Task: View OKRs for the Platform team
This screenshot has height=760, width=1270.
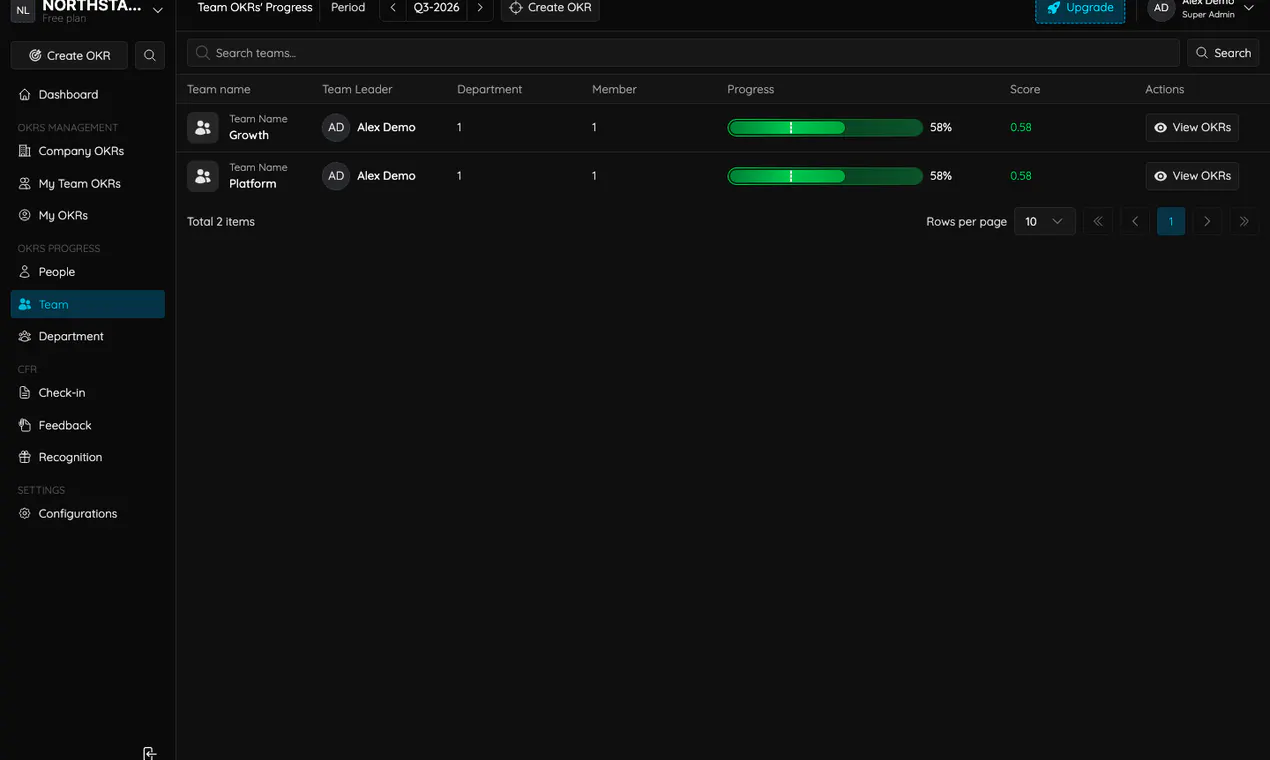Action: pyautogui.click(x=1192, y=176)
